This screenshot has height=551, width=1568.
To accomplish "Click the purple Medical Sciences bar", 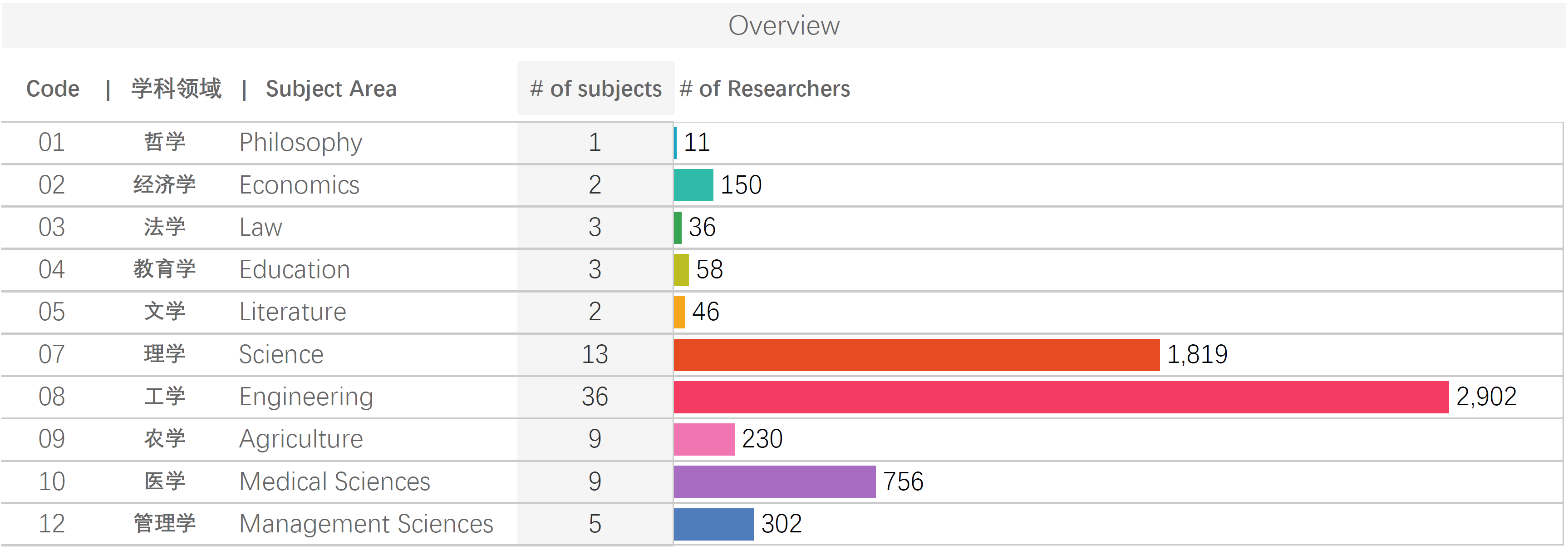I will point(774,482).
